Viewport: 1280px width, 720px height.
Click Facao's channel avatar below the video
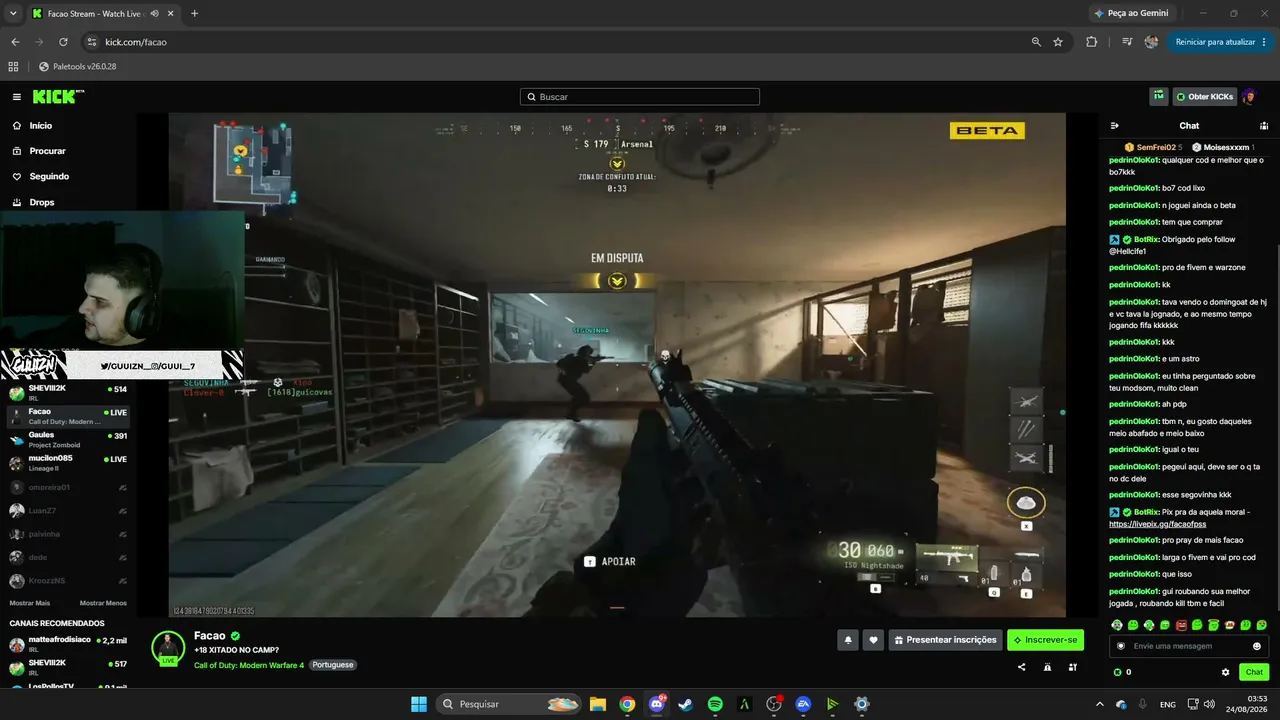(x=168, y=648)
